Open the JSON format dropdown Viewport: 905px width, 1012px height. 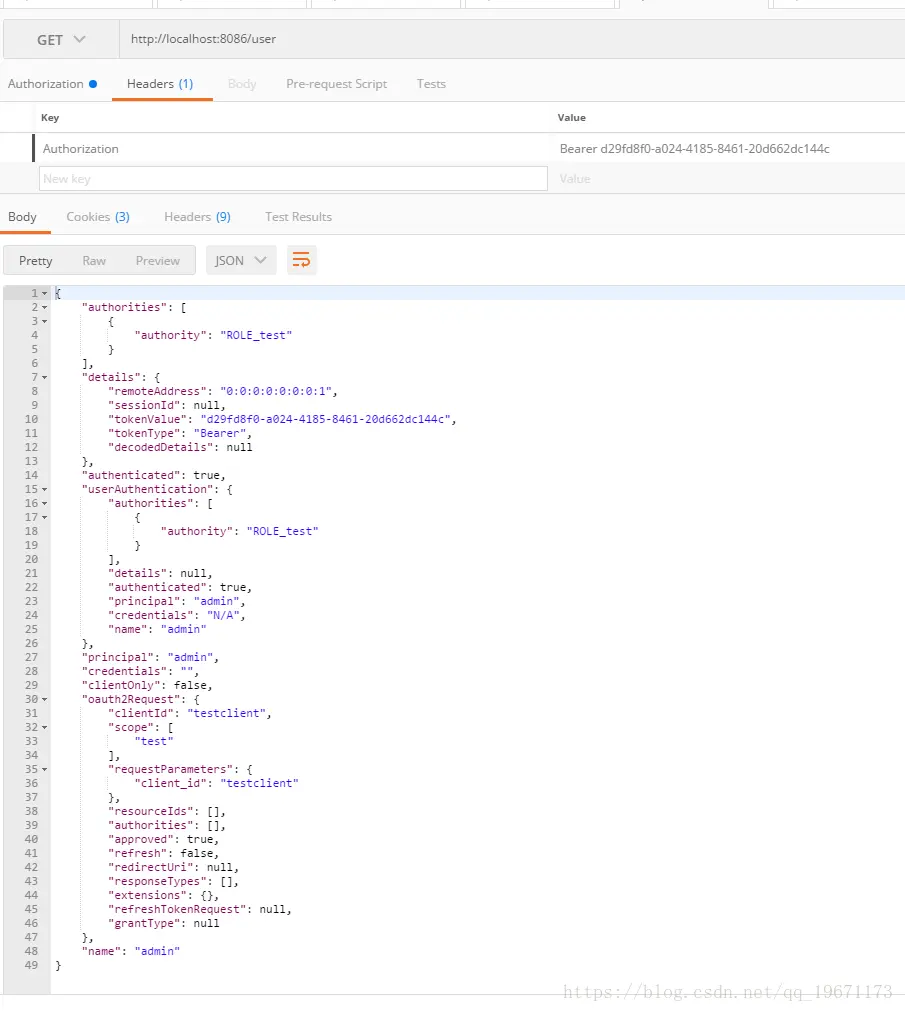click(x=241, y=261)
